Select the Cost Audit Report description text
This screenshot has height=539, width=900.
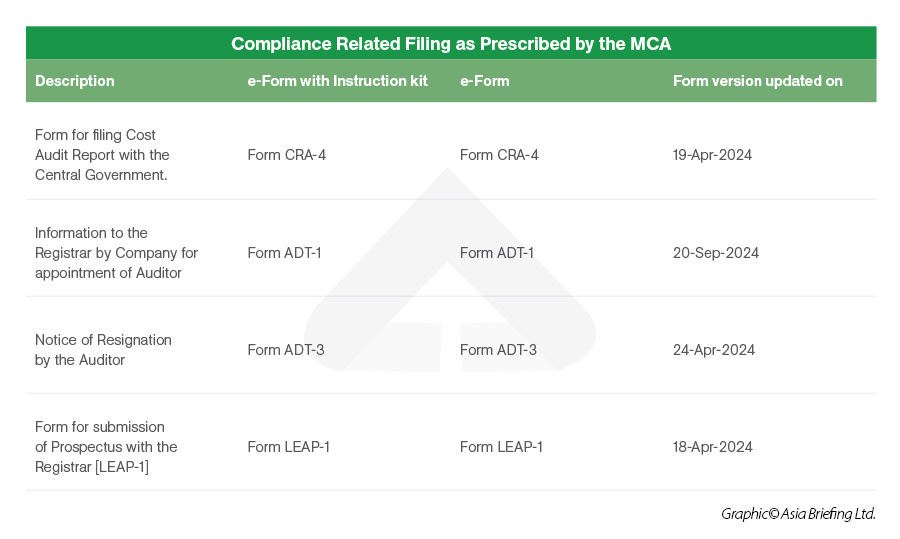(x=102, y=155)
